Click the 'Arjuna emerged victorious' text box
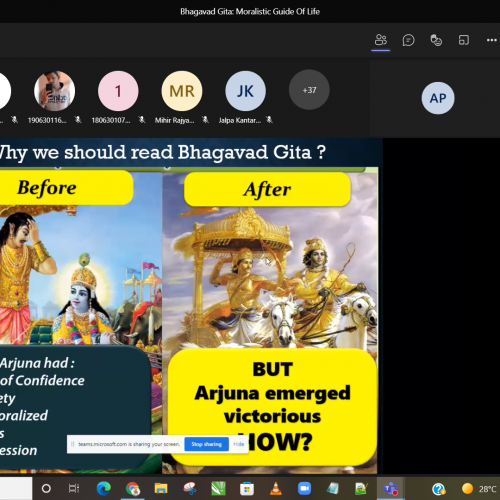The height and width of the screenshot is (500, 500). click(x=272, y=407)
